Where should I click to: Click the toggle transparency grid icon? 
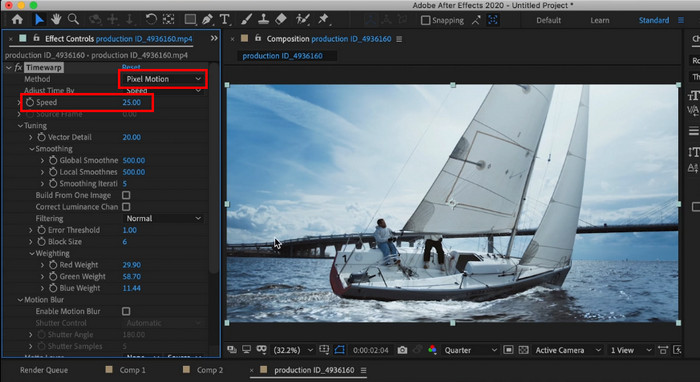[524, 350]
